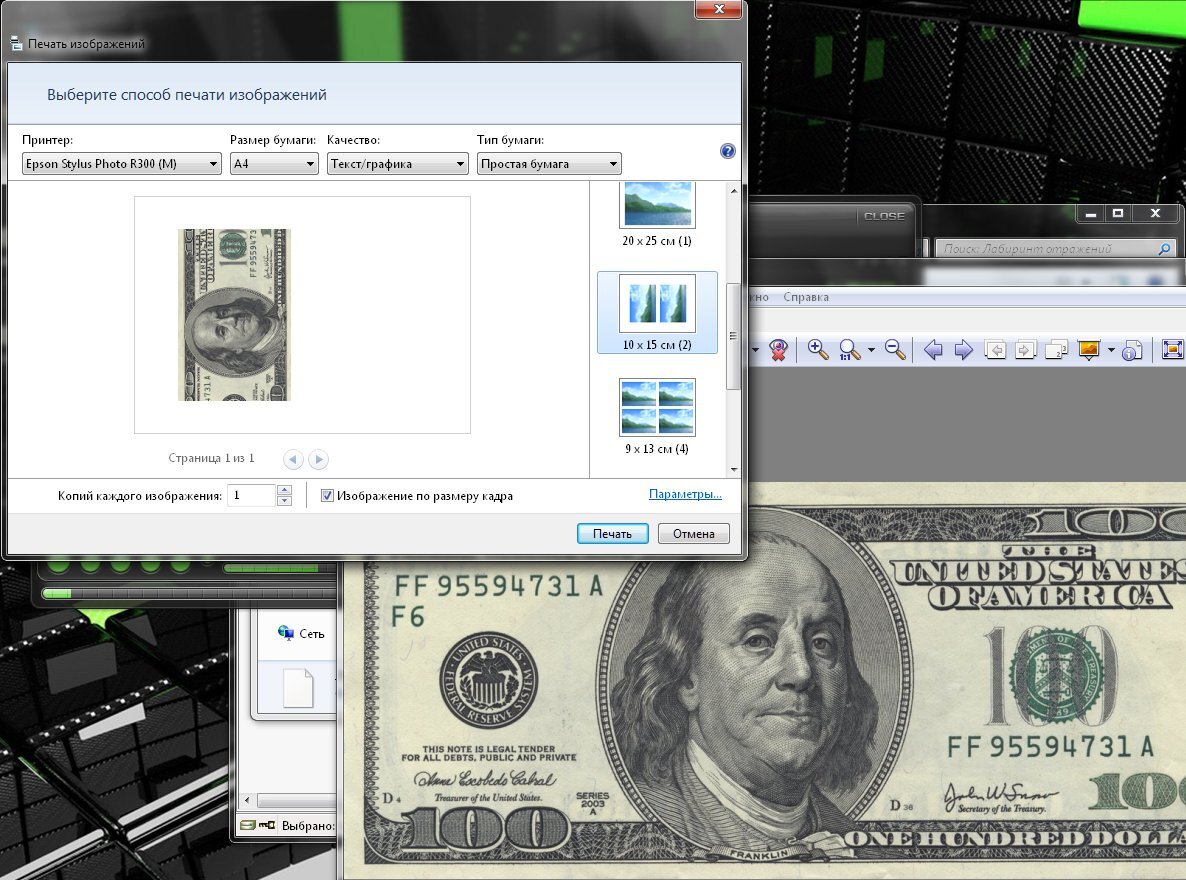The image size is (1186, 880).
Task: Click the search magnifier icon in explorer window
Action: (1165, 248)
